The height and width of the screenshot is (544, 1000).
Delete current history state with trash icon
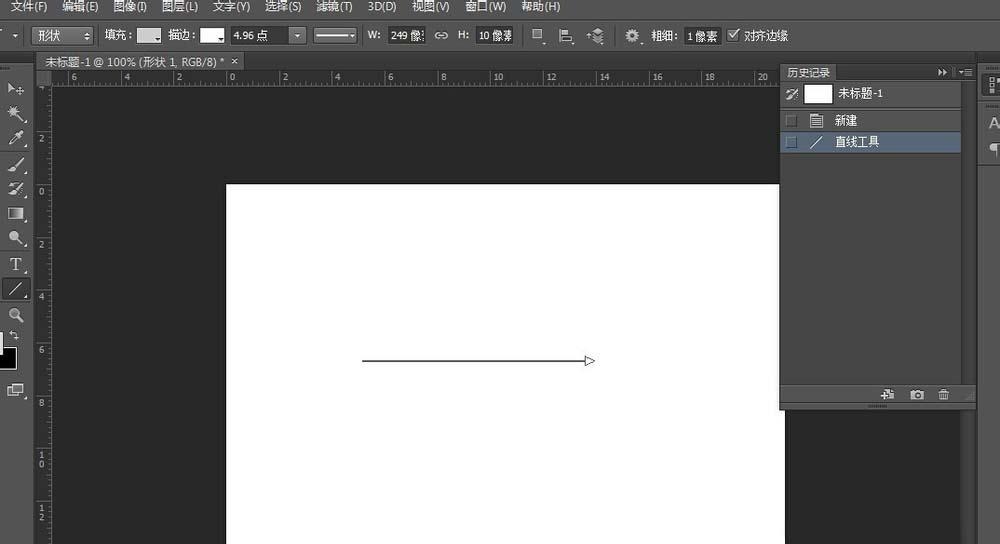click(943, 395)
